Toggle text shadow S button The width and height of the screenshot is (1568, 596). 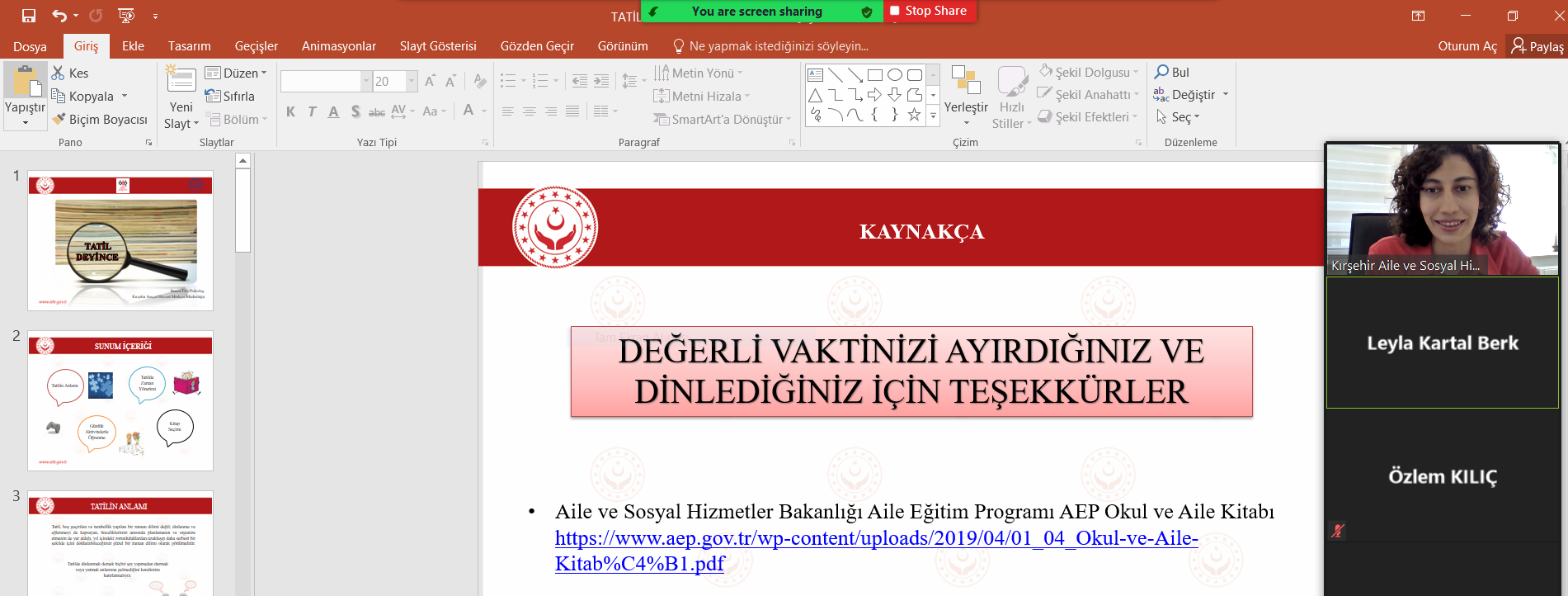click(356, 111)
